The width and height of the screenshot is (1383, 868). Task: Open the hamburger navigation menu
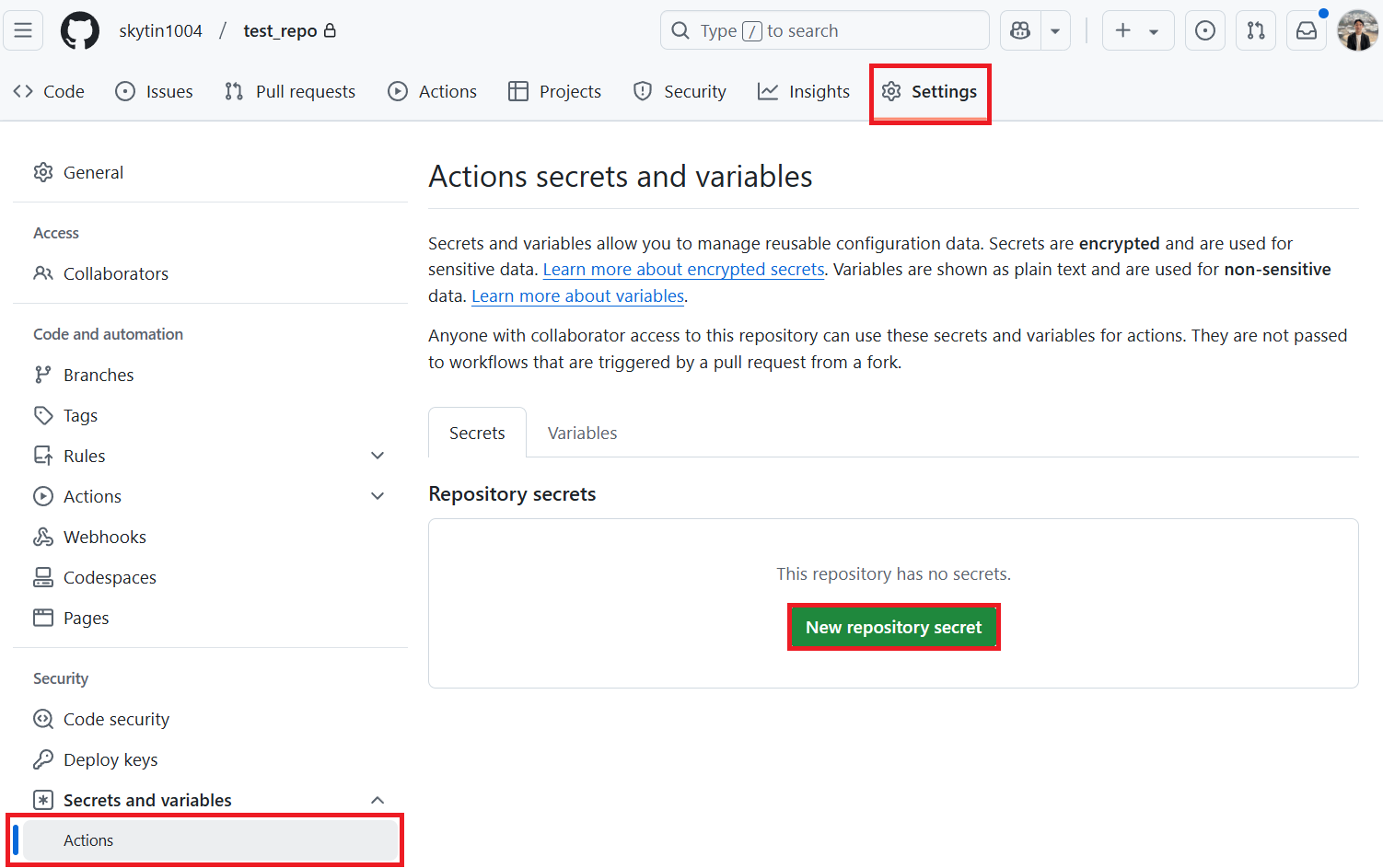[x=23, y=29]
